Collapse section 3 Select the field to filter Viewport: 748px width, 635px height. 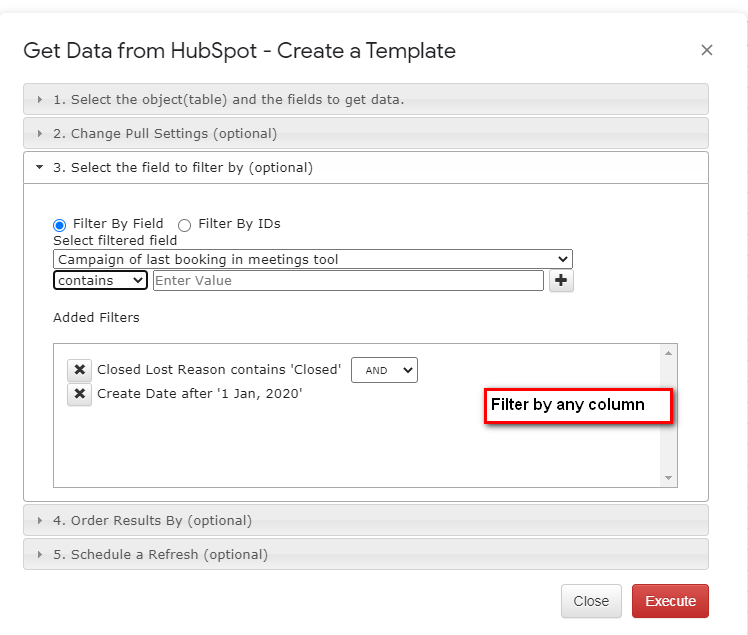tap(366, 167)
